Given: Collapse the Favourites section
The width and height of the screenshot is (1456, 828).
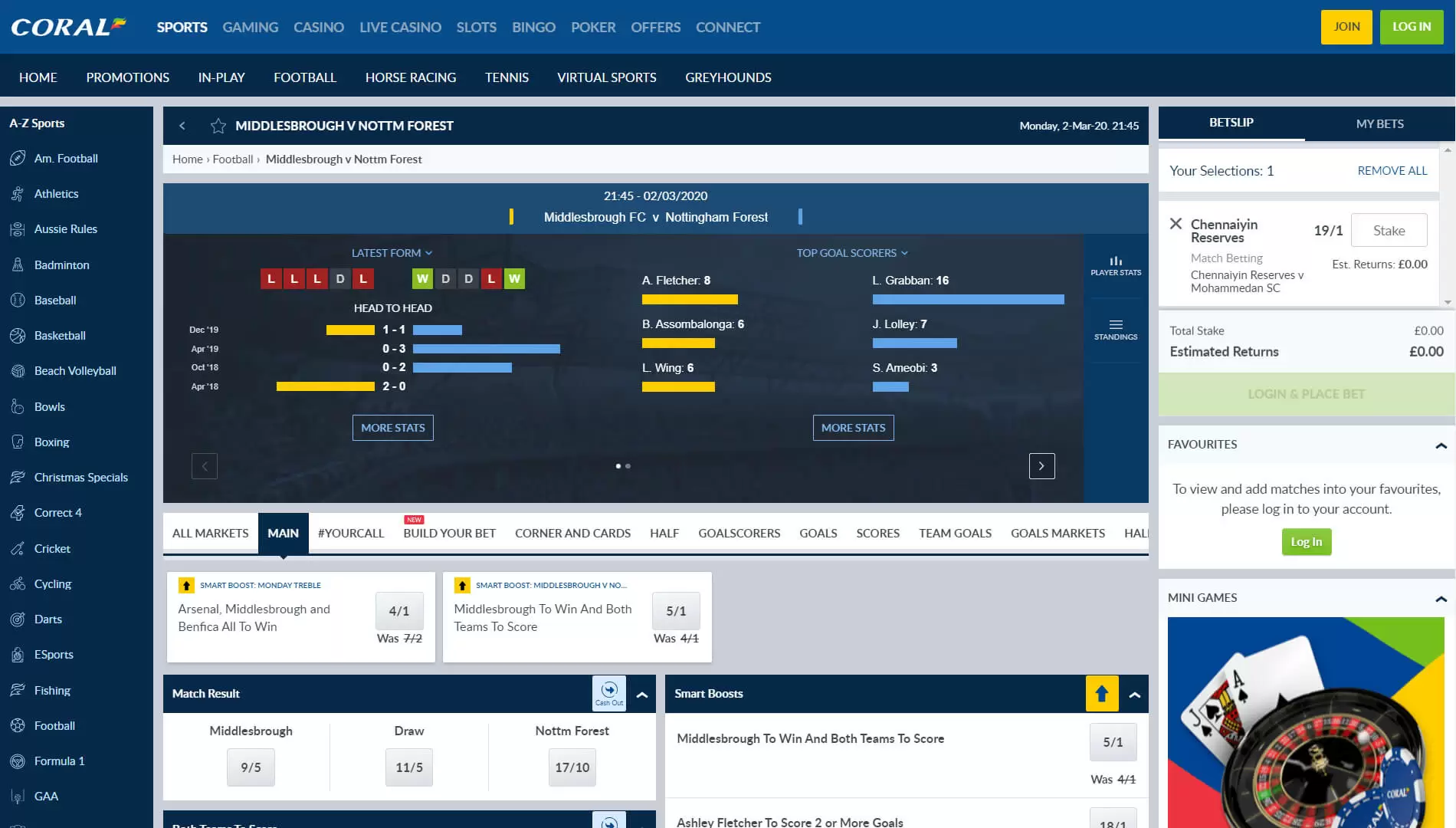Looking at the screenshot, I should point(1441,445).
